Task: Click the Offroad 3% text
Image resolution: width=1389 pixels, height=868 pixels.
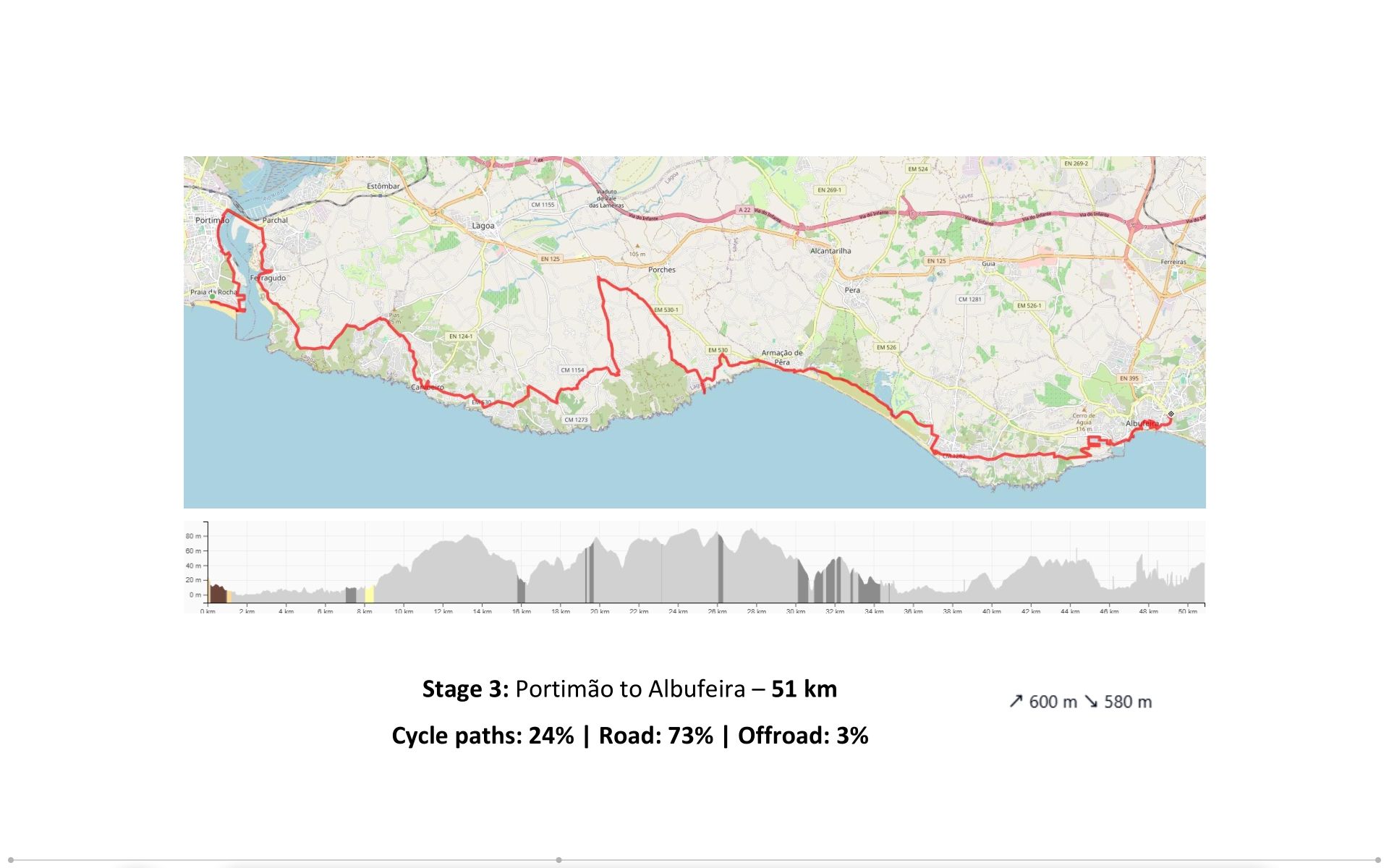Action: (x=803, y=736)
